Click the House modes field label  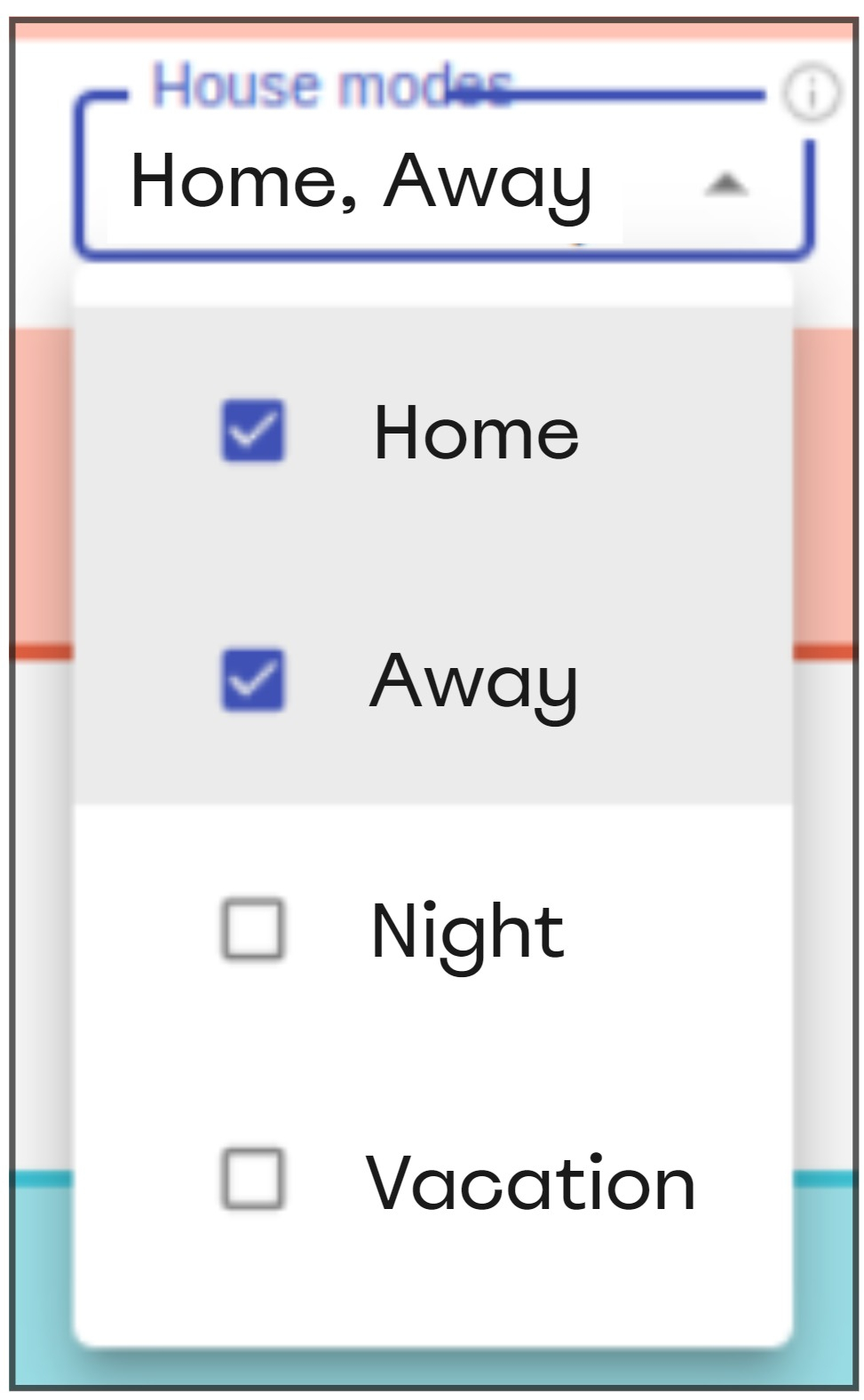pos(331,86)
